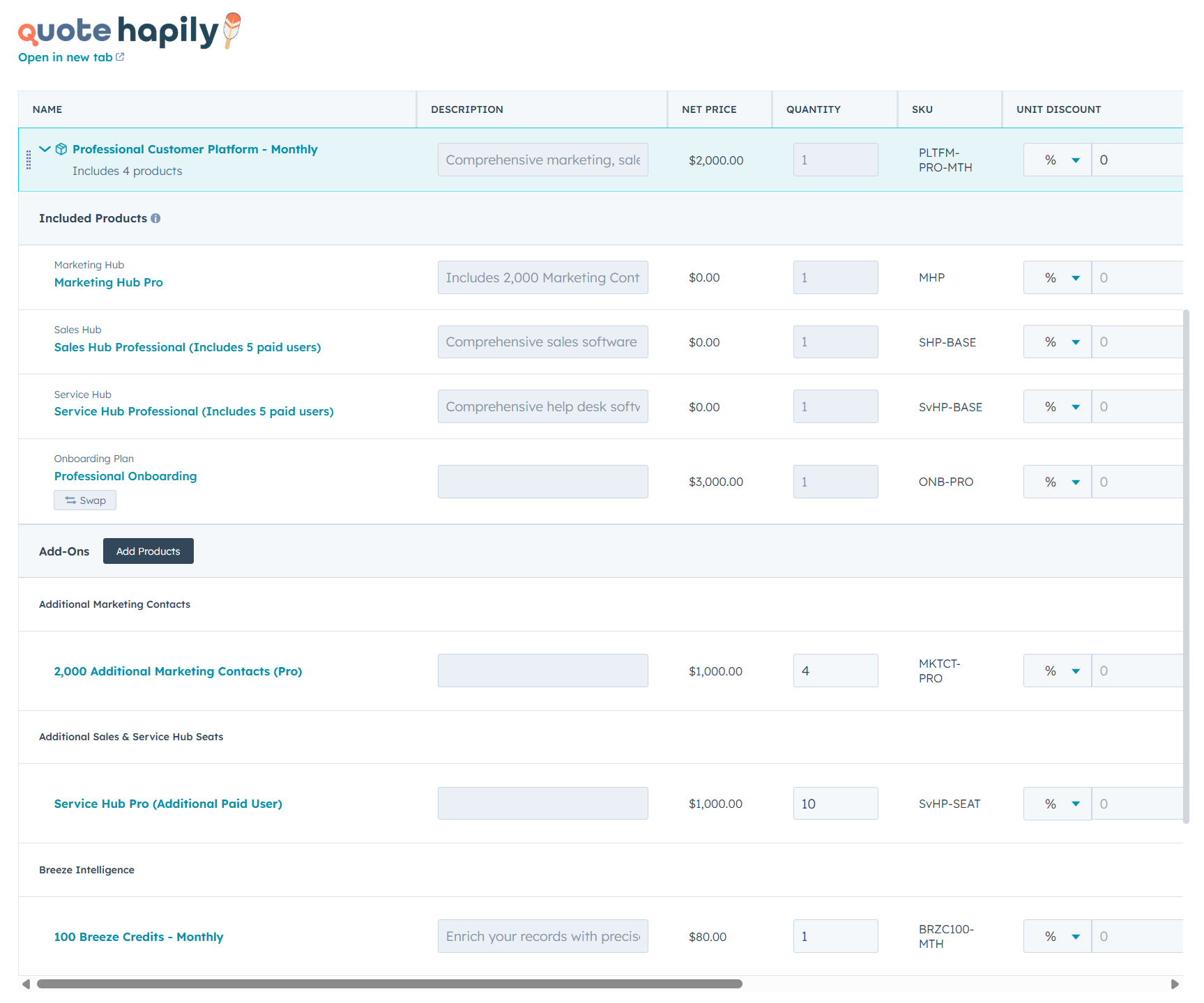The width and height of the screenshot is (1204, 1003).
Task: Click the drag handle on the Professional Customer Platform row
Action: coord(29,160)
